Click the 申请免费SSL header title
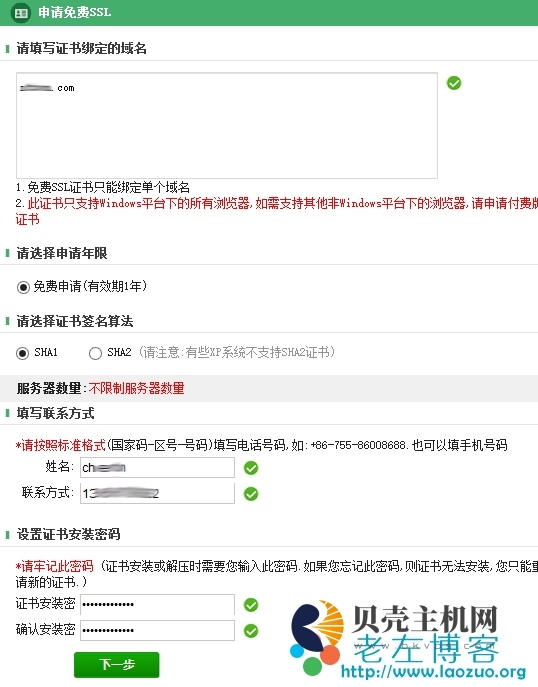Screen dimensions: 538x687 [x=74, y=12]
